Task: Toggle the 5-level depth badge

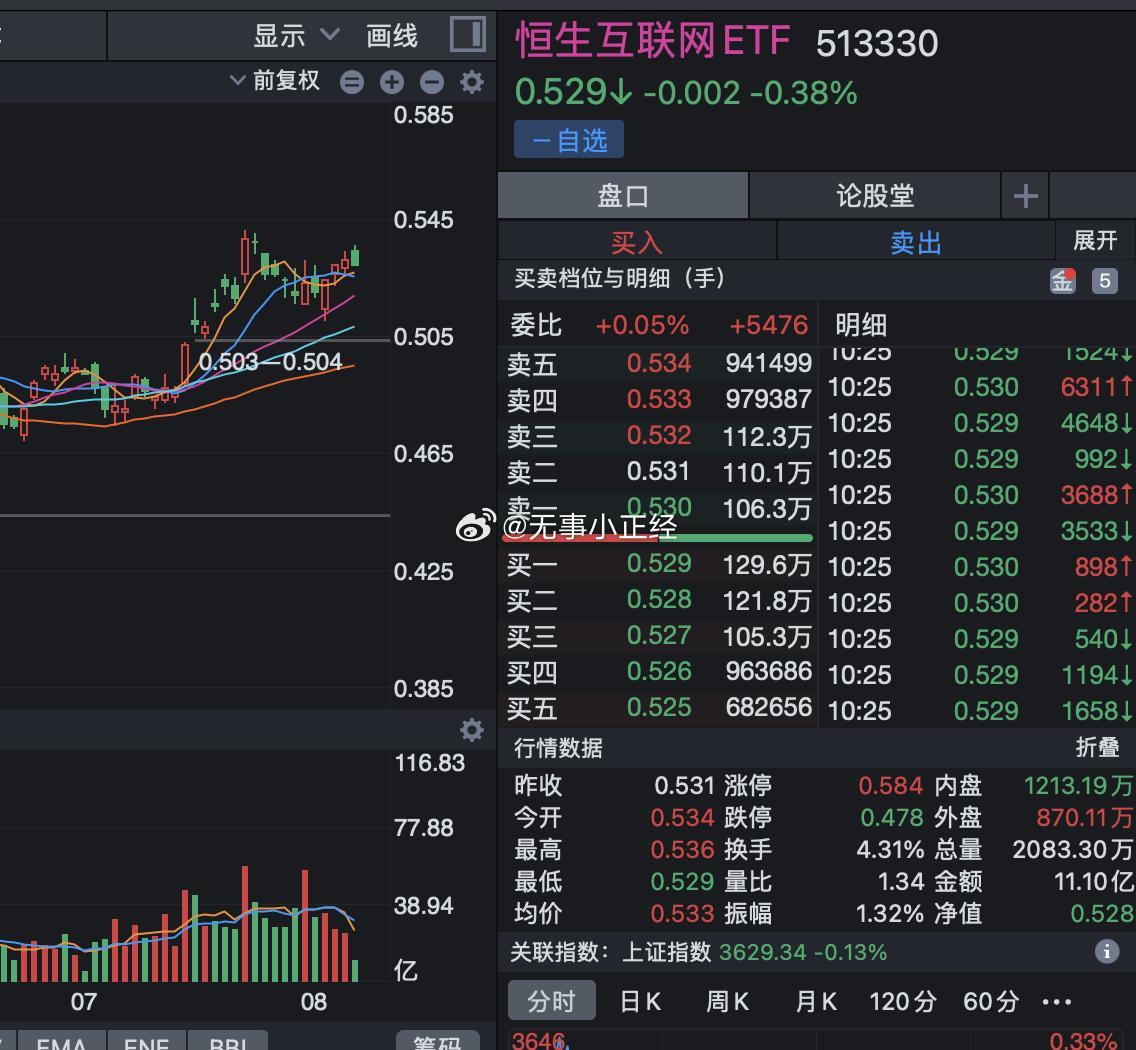Action: 1104,280
